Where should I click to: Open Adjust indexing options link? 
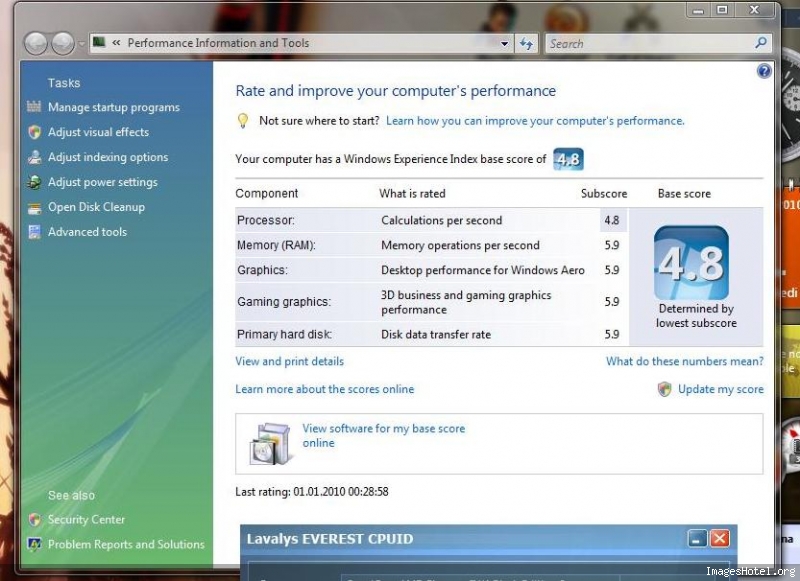[108, 157]
